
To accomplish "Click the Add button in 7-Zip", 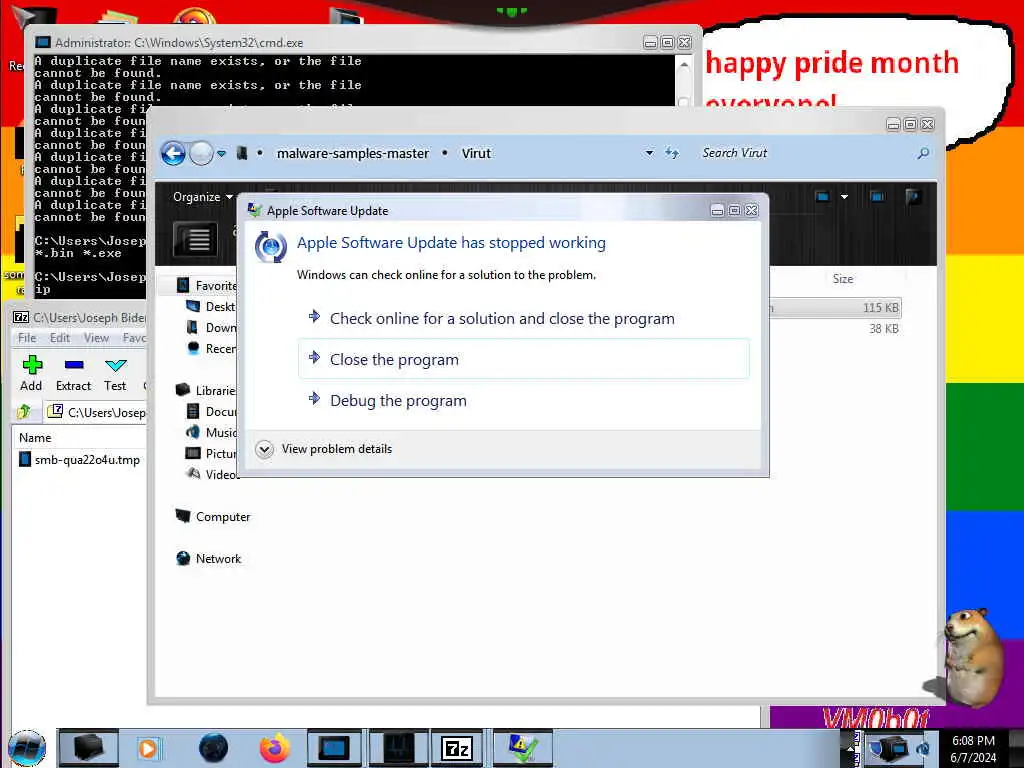I will 31,374.
